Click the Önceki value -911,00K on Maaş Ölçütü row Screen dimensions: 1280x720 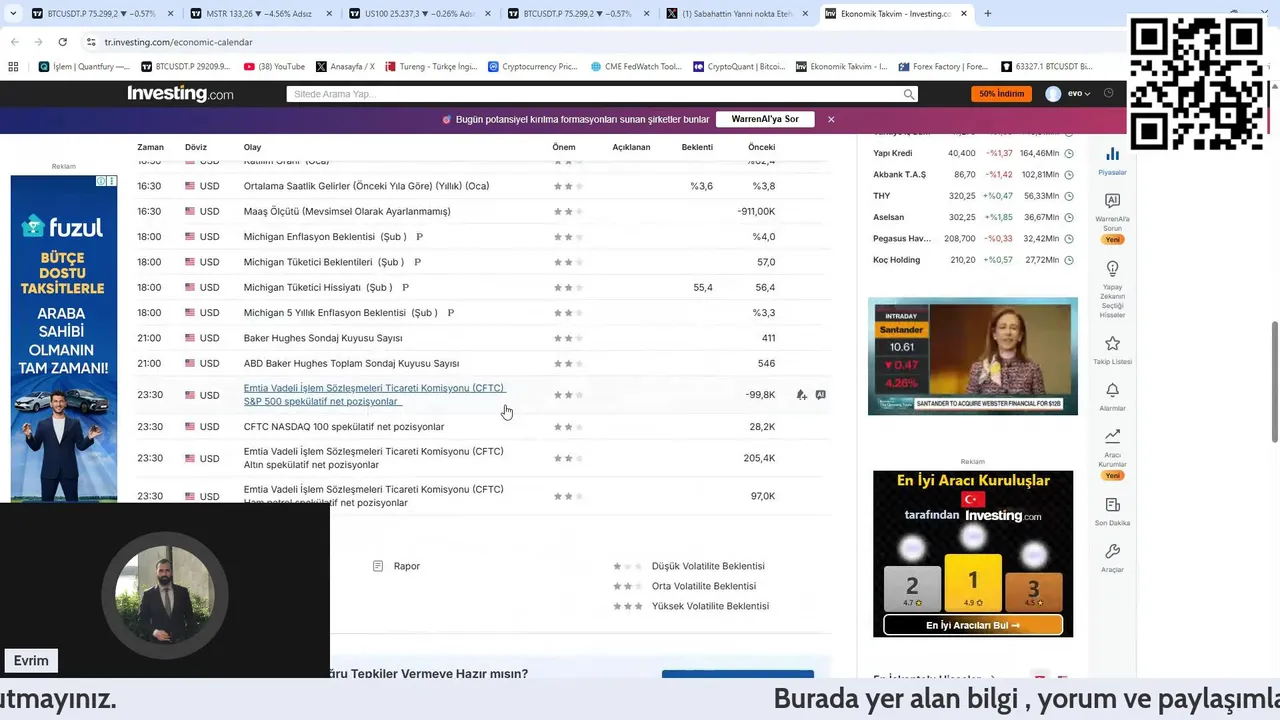click(x=756, y=211)
